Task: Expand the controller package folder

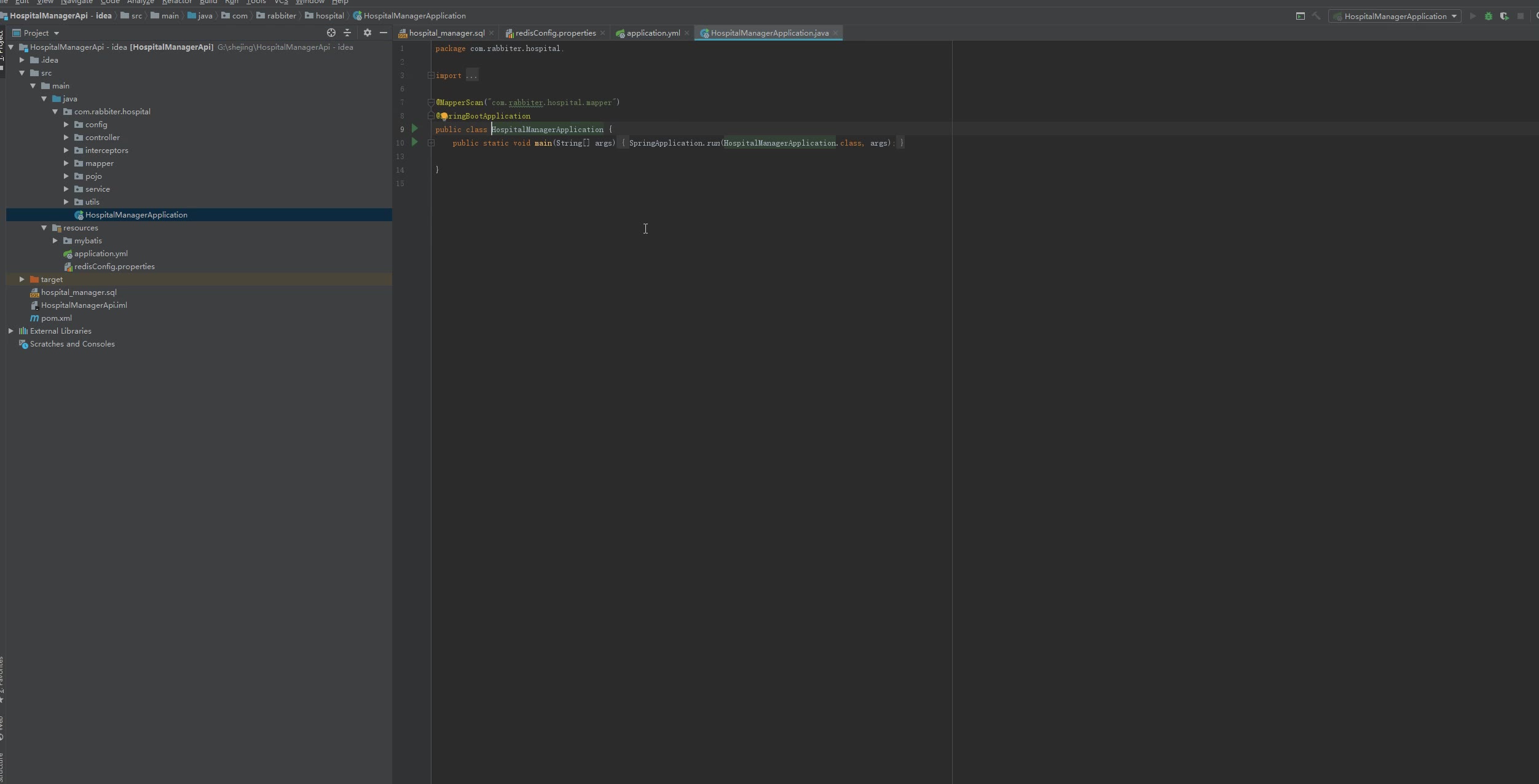Action: tap(66, 138)
